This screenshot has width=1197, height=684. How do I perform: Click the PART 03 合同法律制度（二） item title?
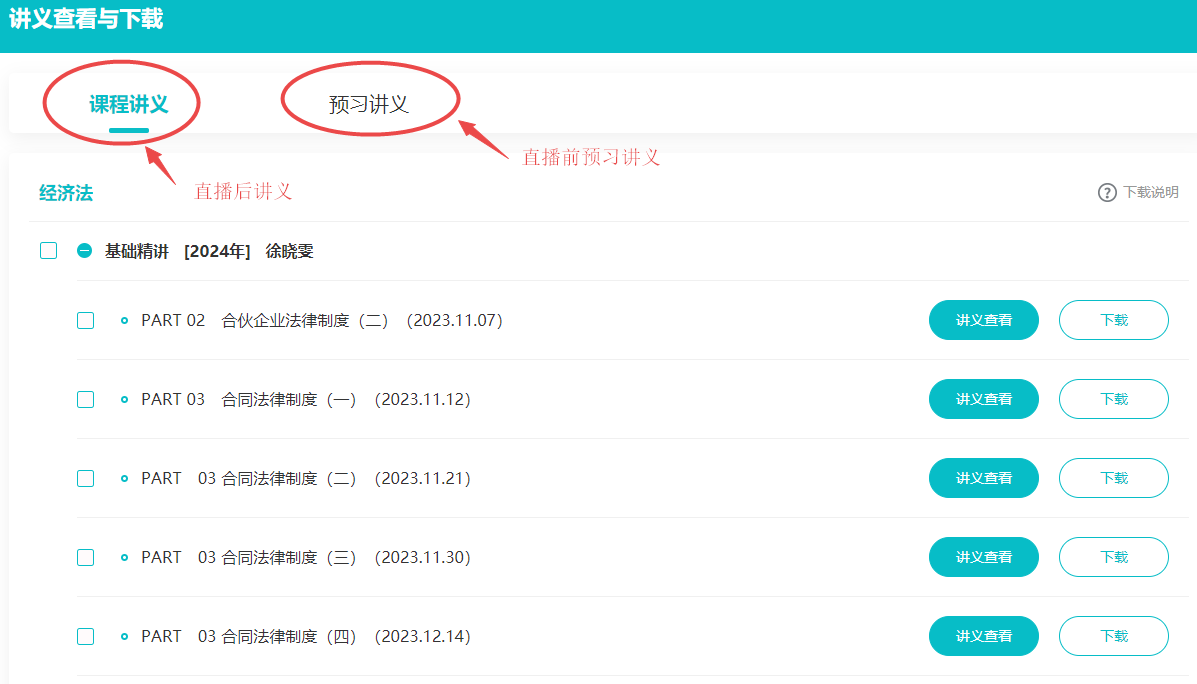(305, 479)
